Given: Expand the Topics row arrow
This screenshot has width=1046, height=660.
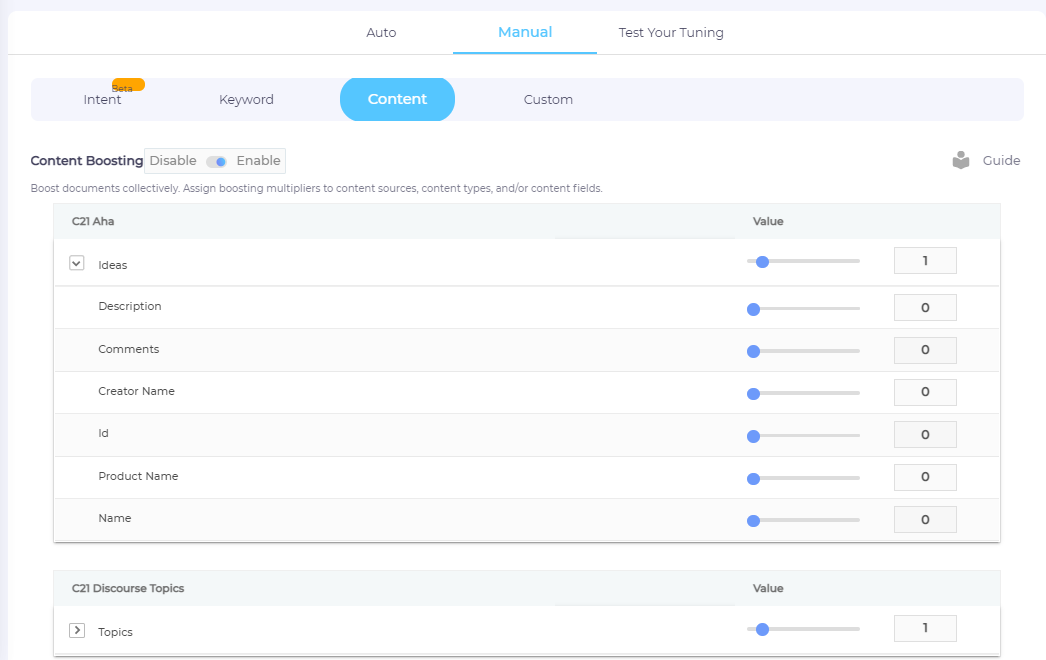Looking at the screenshot, I should (76, 631).
